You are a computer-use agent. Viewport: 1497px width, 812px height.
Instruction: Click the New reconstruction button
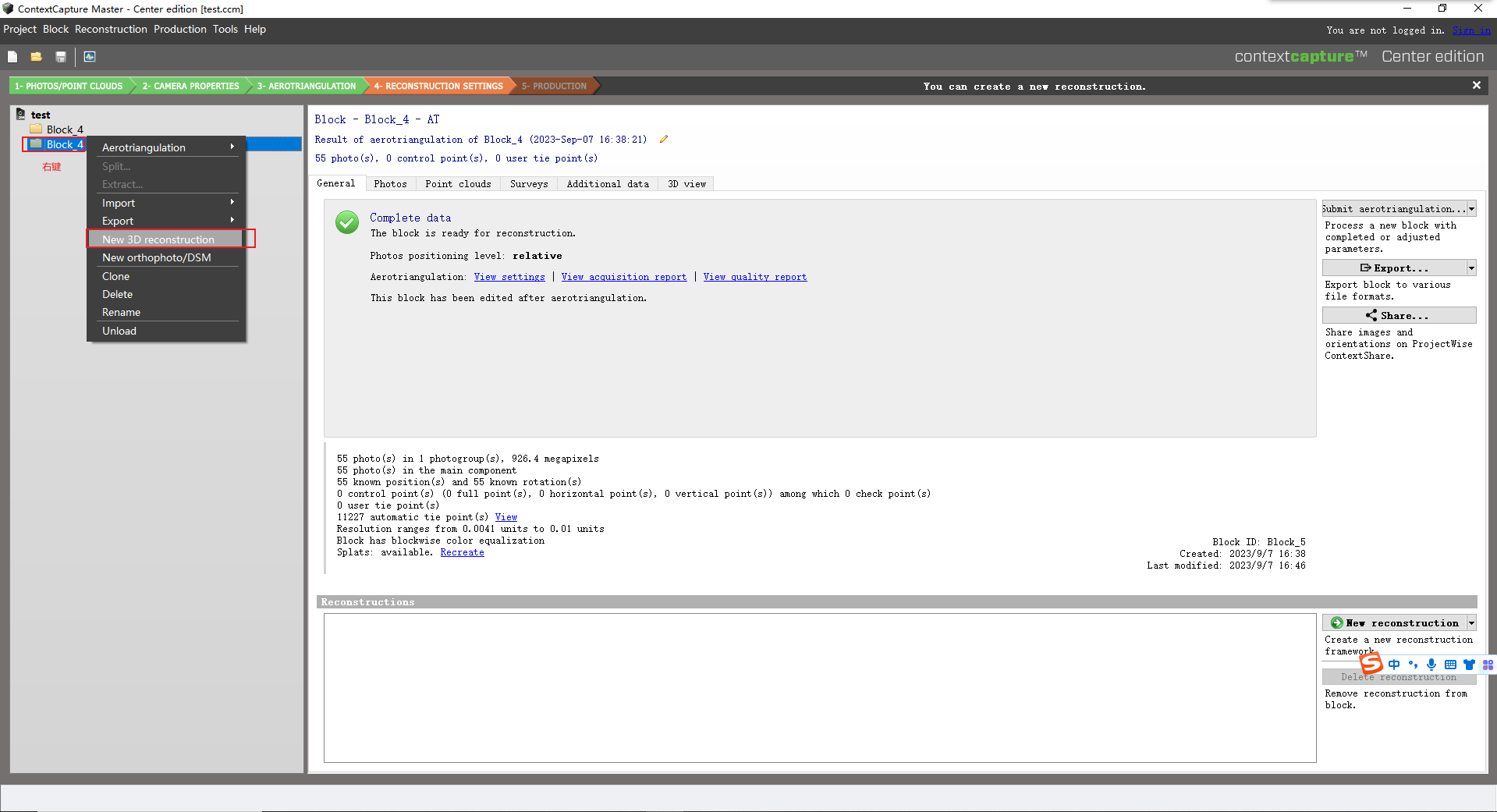(x=1394, y=622)
